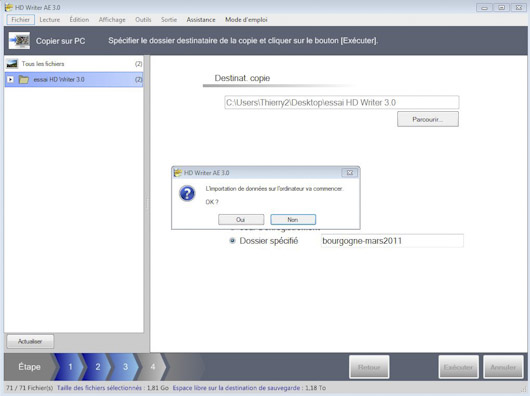Open the Affichage menu
This screenshot has width=530, height=396.
112,20
